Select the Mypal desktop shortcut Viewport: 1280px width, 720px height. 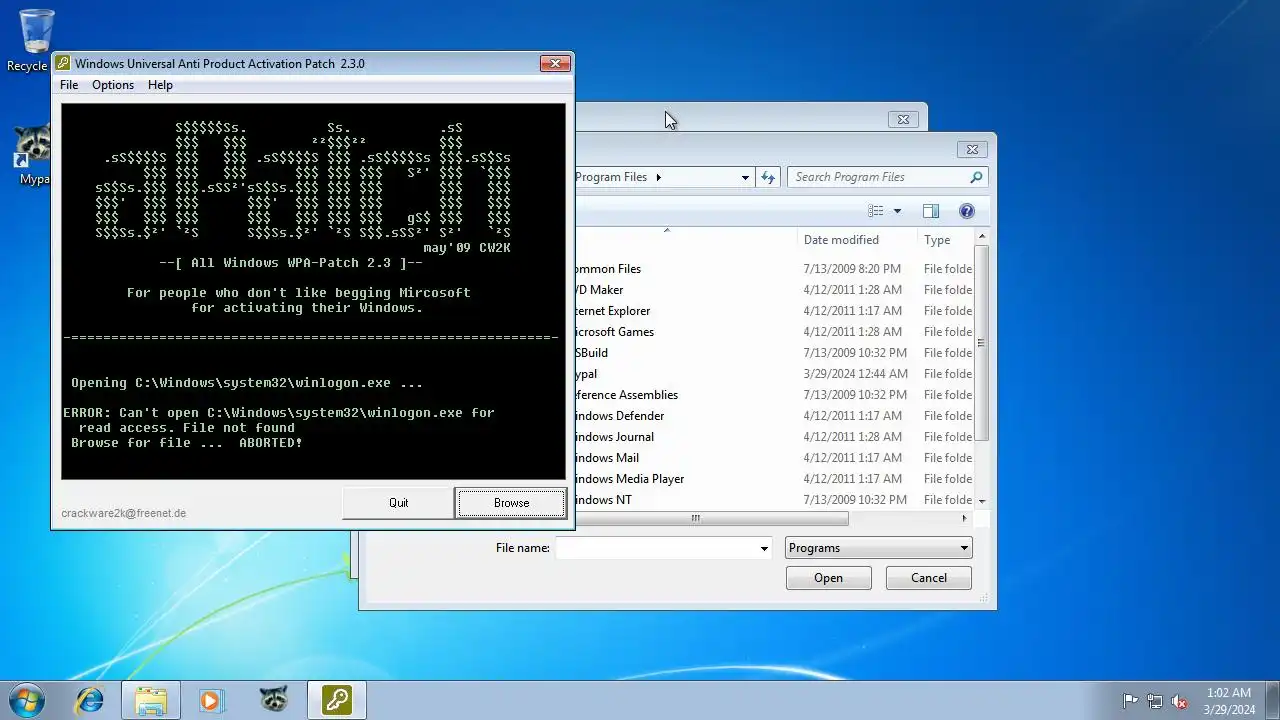point(32,155)
